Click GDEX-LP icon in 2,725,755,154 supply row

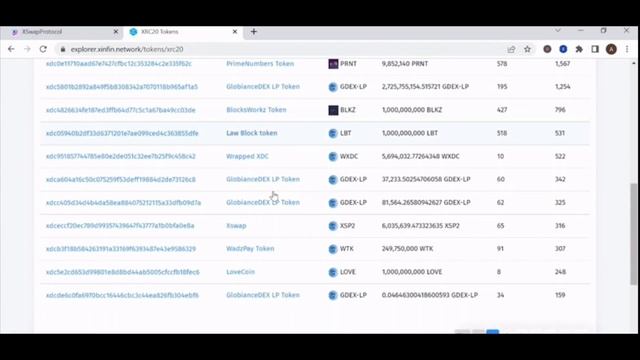point(333,87)
